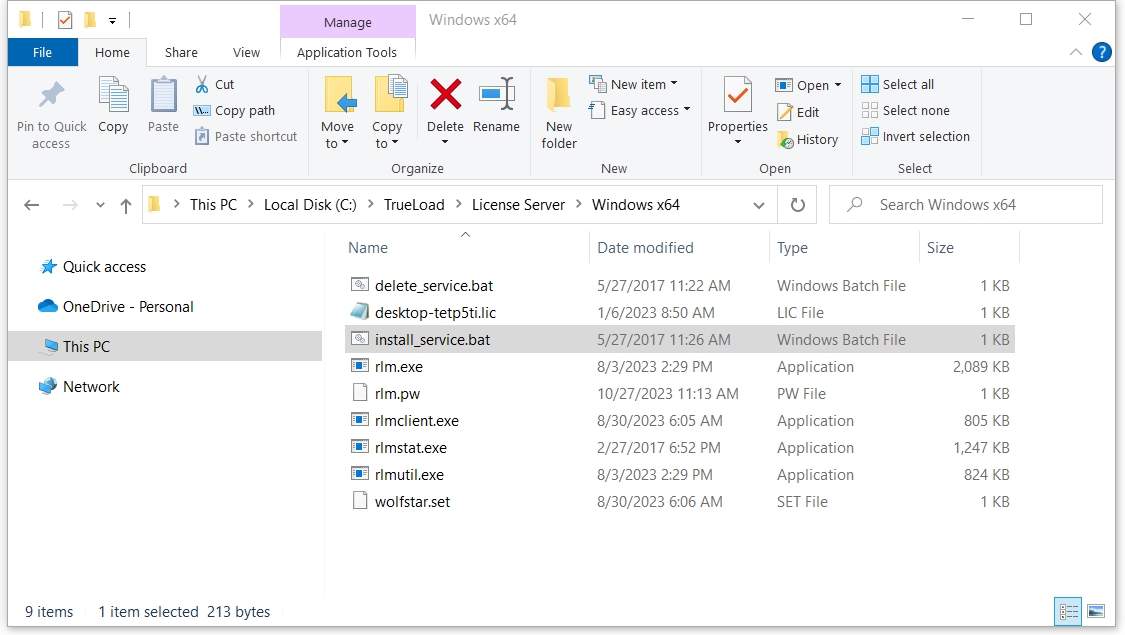
Task: Click the Rename icon in the Organize group
Action: 496,97
